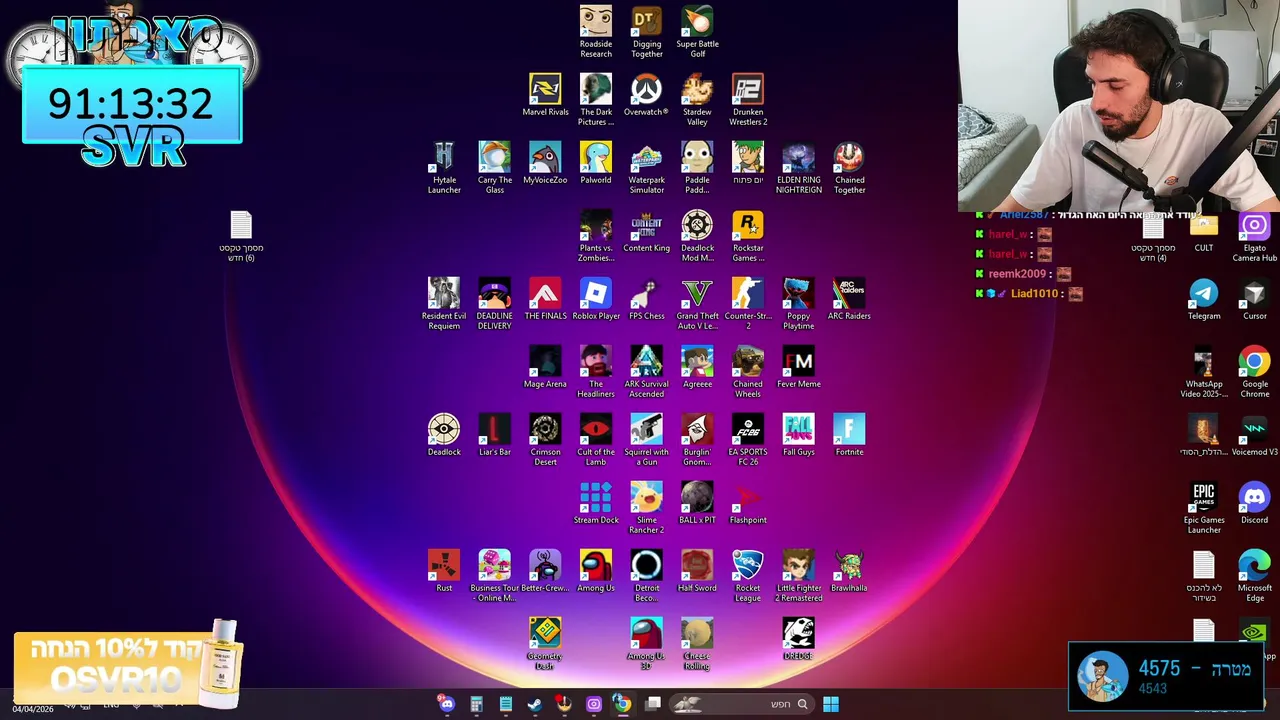Open the Voicemod V3 shortcut
1280x720 pixels.
[1255, 435]
